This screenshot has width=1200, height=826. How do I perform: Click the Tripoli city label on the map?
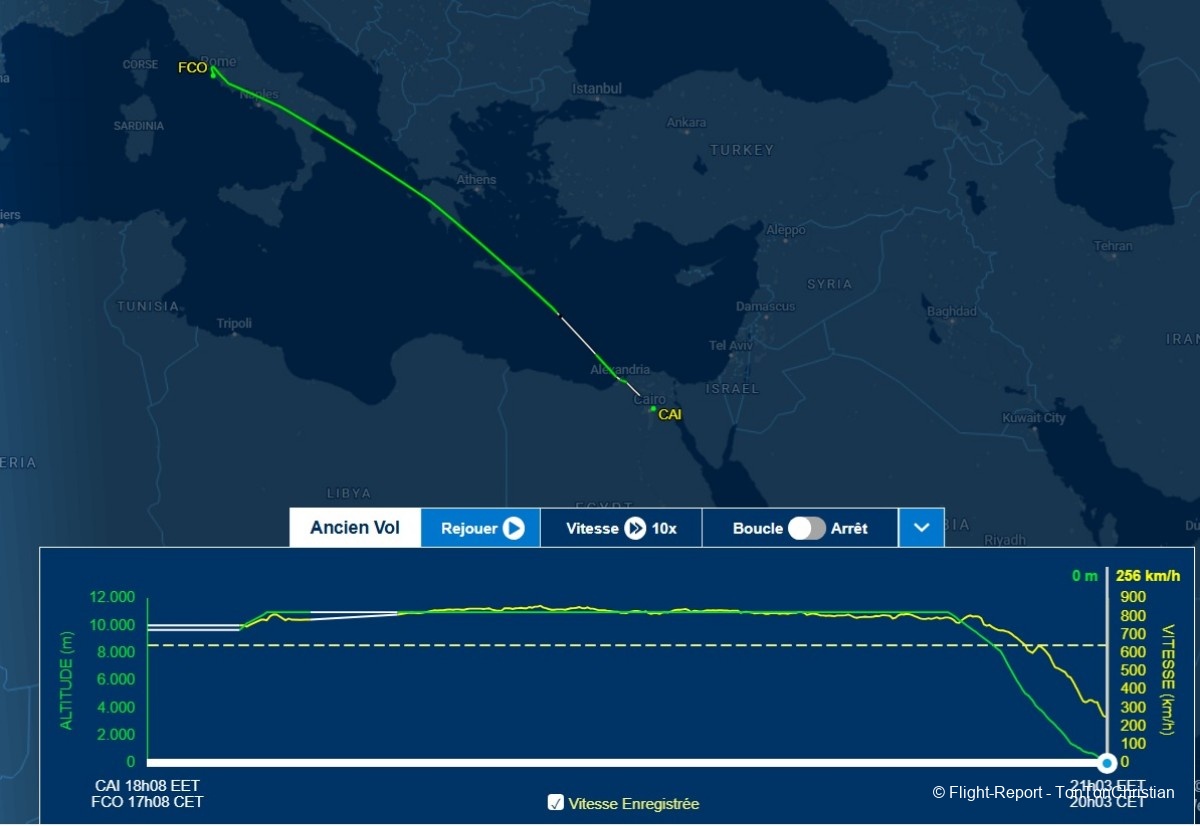click(x=234, y=324)
